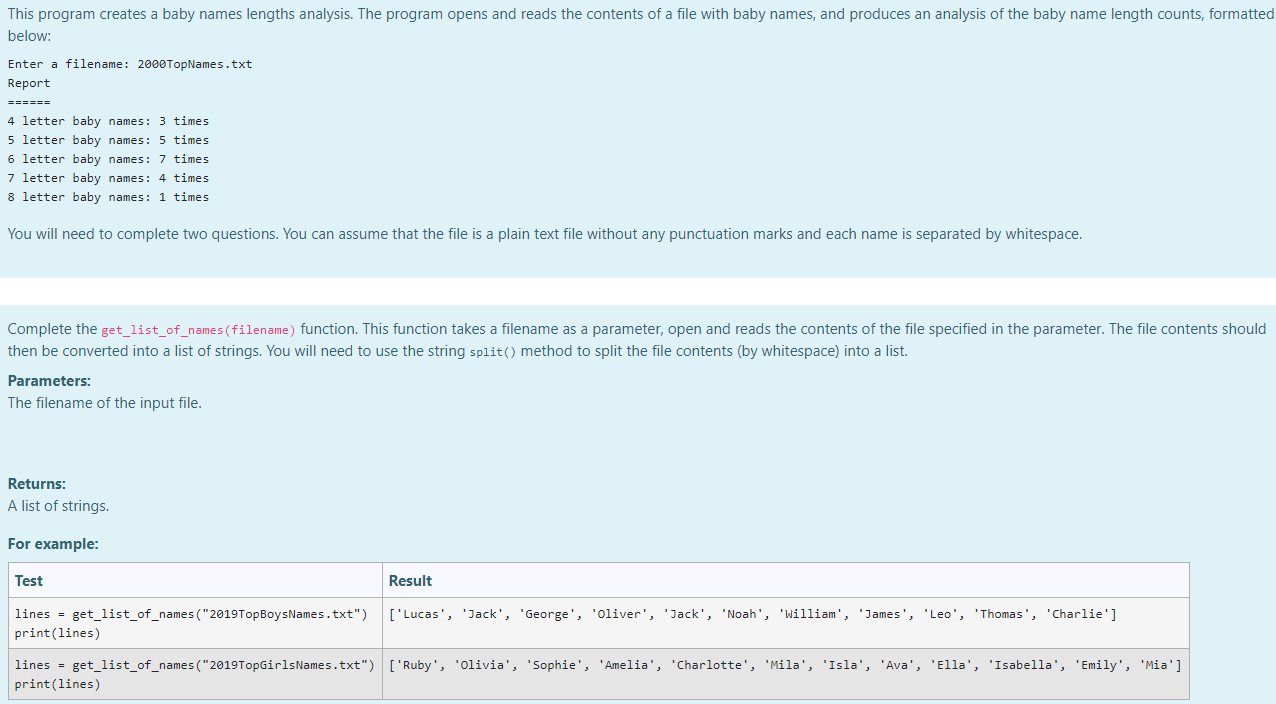Click the Test column header
Screen dimensions: 1276x704
pyautogui.click(x=27, y=580)
